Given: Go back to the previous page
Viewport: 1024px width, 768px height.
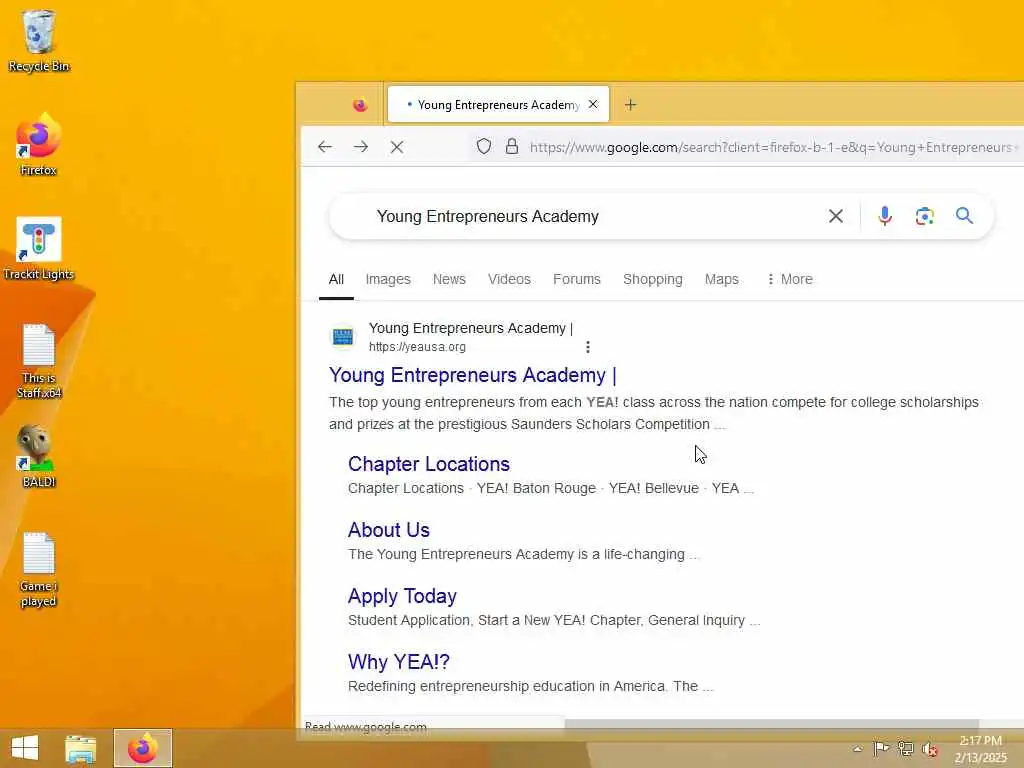Looking at the screenshot, I should (325, 147).
